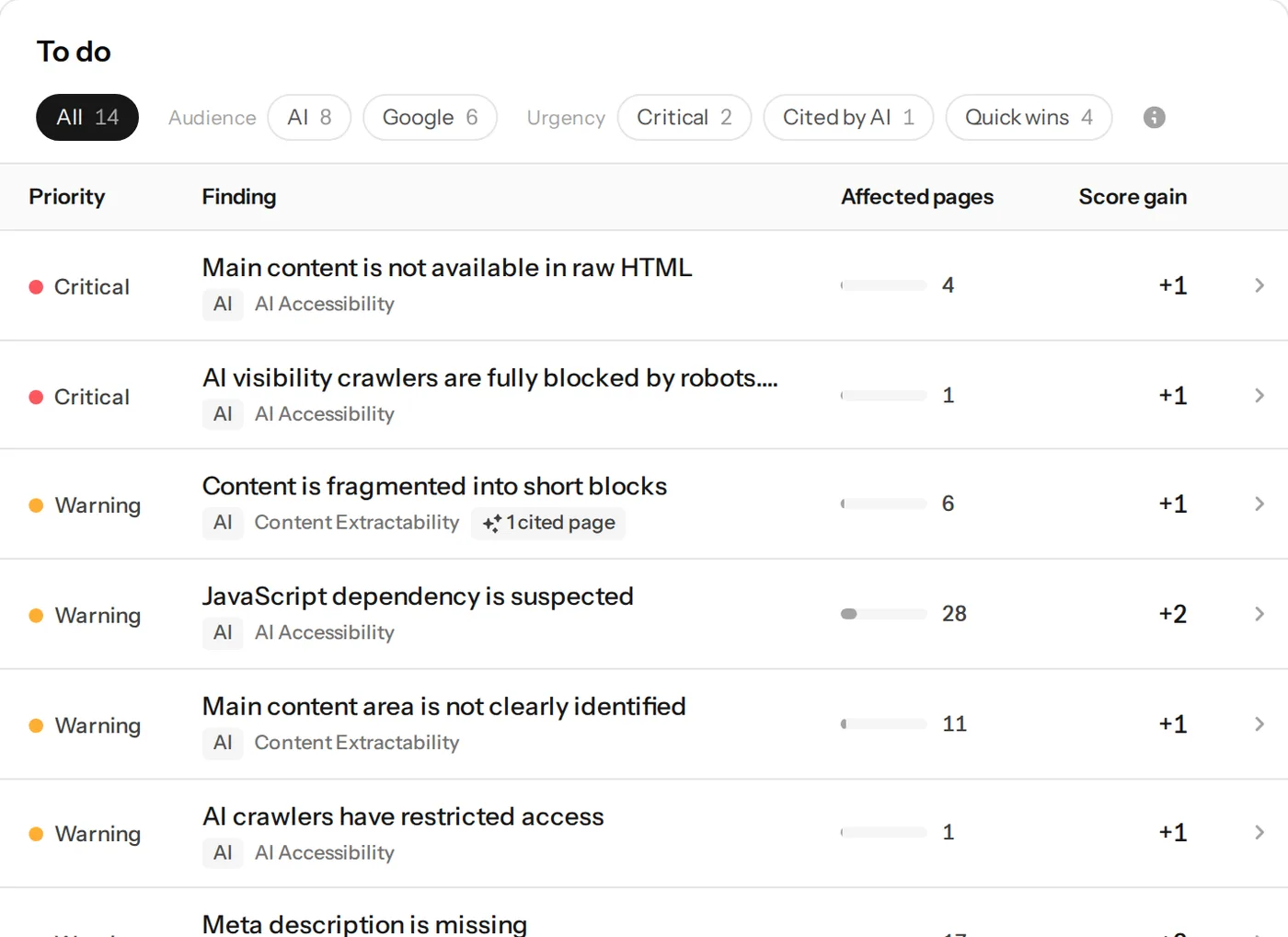
Task: Click 'Main content area is not clearly identified' title
Action: 444,707
